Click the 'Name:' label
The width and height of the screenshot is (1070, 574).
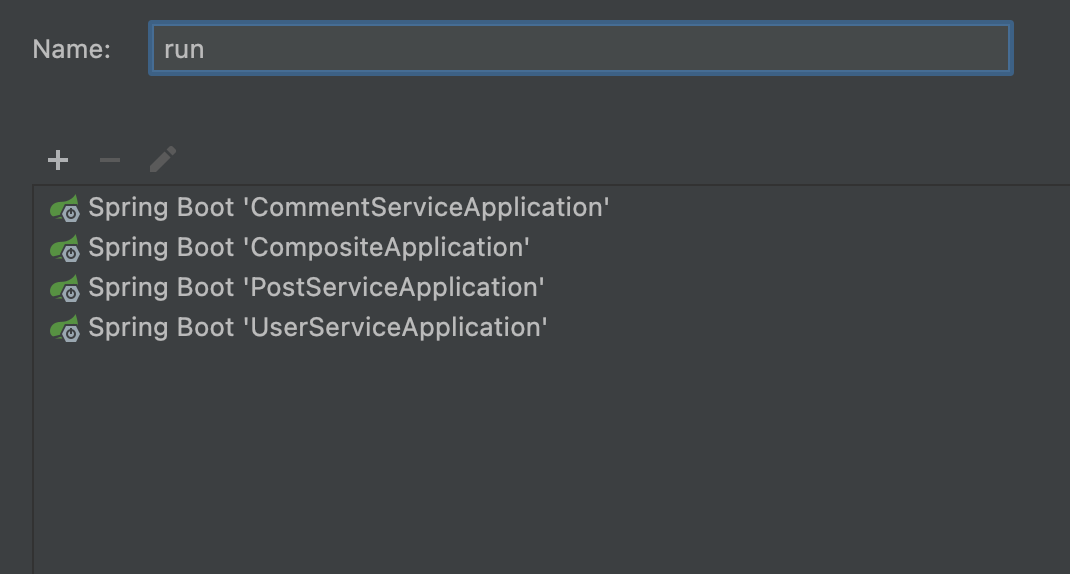[72, 49]
